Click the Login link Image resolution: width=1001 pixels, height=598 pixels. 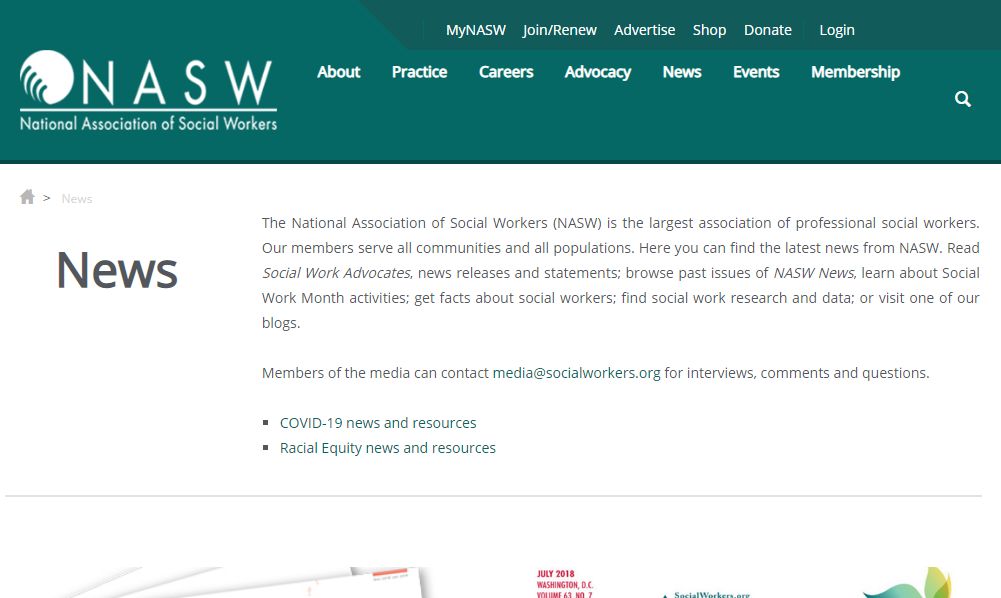(x=837, y=30)
